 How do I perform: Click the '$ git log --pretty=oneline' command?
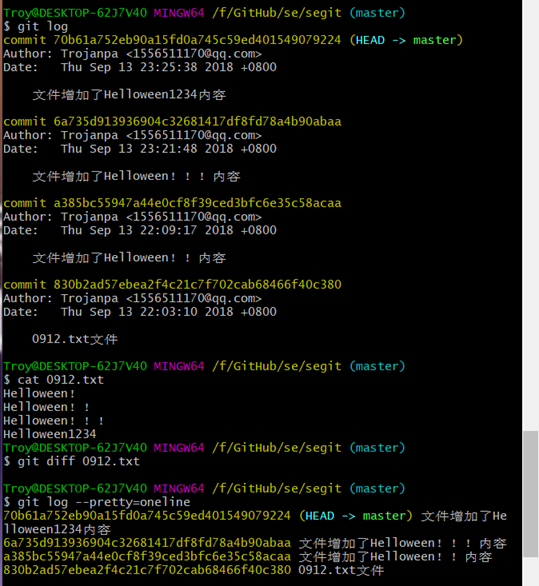[x=97, y=502]
